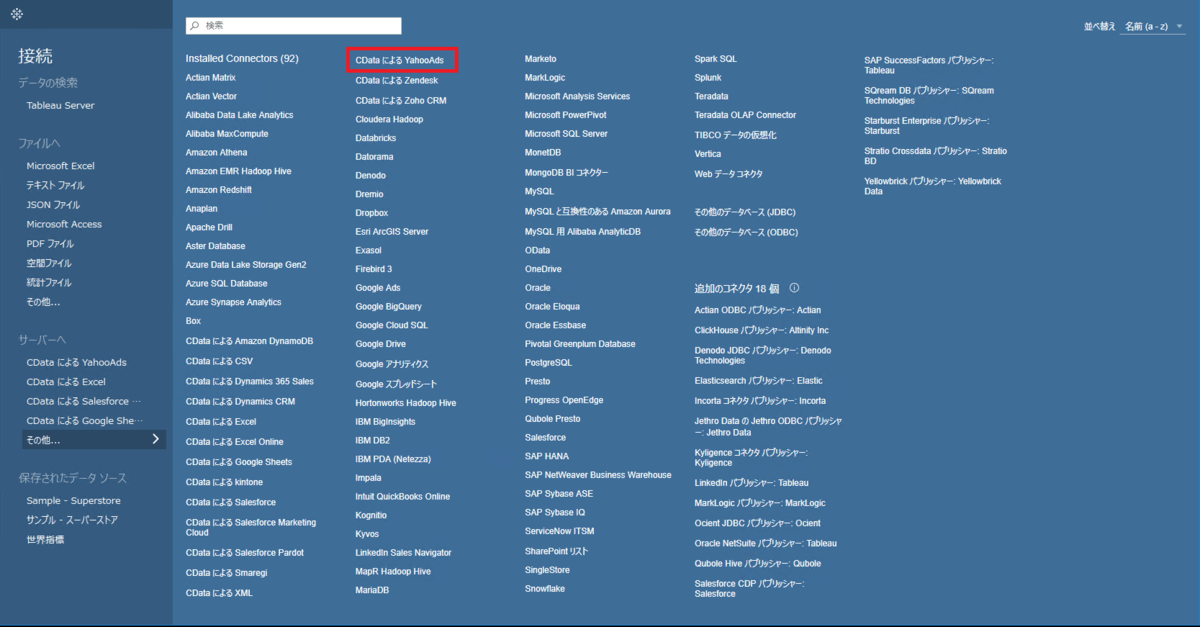Open the 名前 (a - z) sort dropdown
The image size is (1200, 627).
point(1154,26)
